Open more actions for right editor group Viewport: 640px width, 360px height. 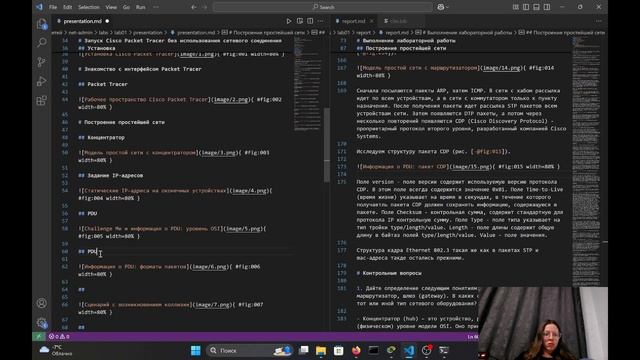click(x=599, y=21)
